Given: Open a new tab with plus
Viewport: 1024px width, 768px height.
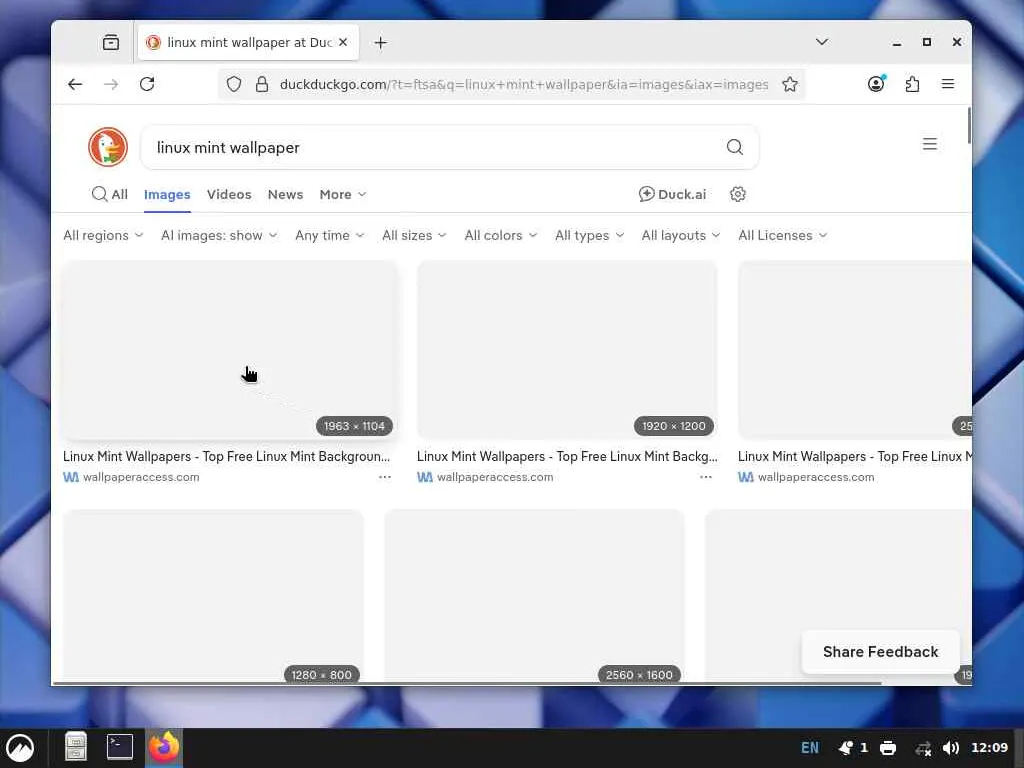Looking at the screenshot, I should [381, 42].
